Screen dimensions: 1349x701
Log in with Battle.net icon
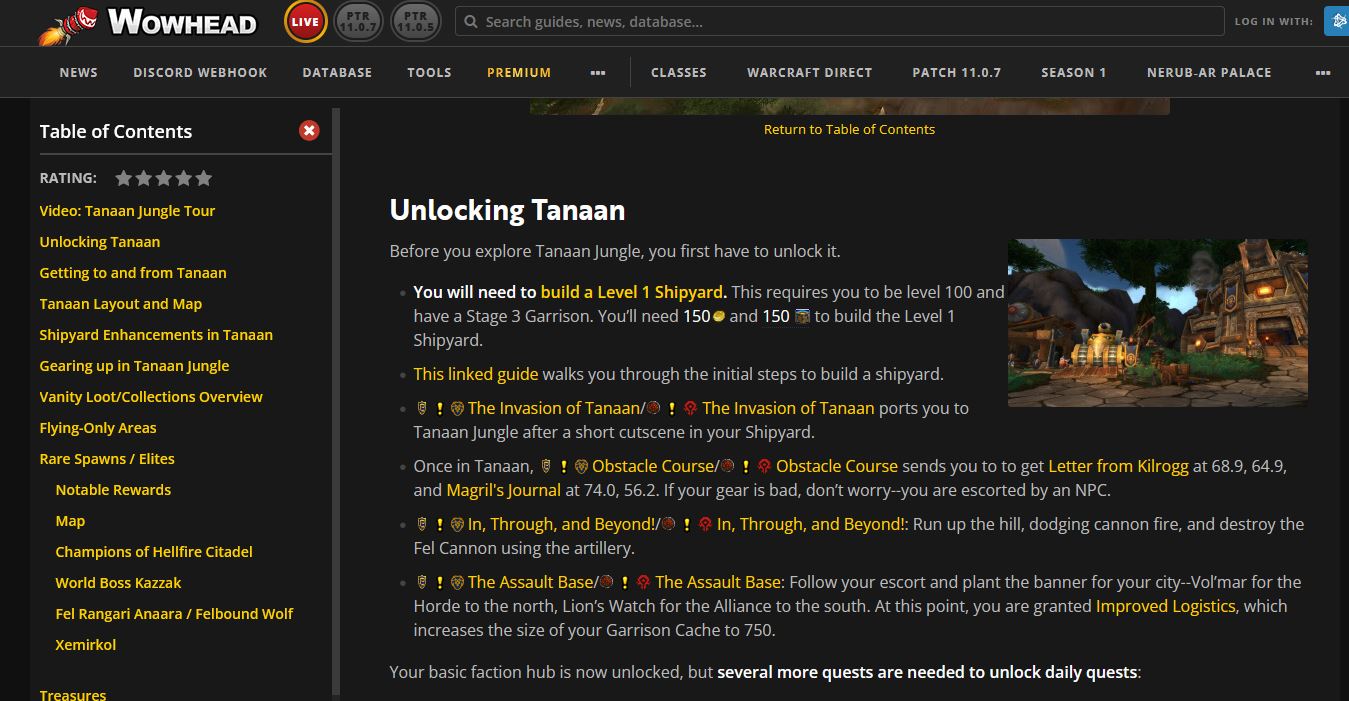point(1336,21)
